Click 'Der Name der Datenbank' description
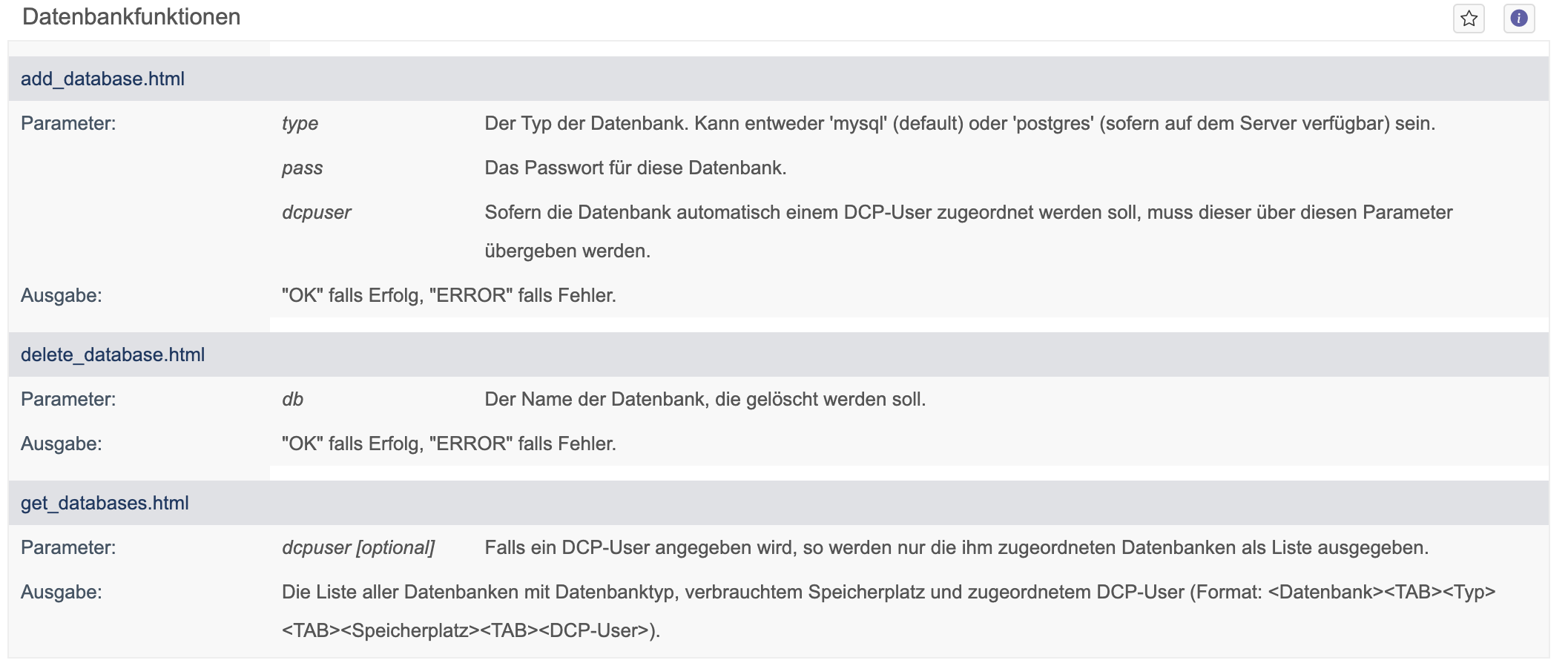The image size is (1568, 663). pos(705,399)
